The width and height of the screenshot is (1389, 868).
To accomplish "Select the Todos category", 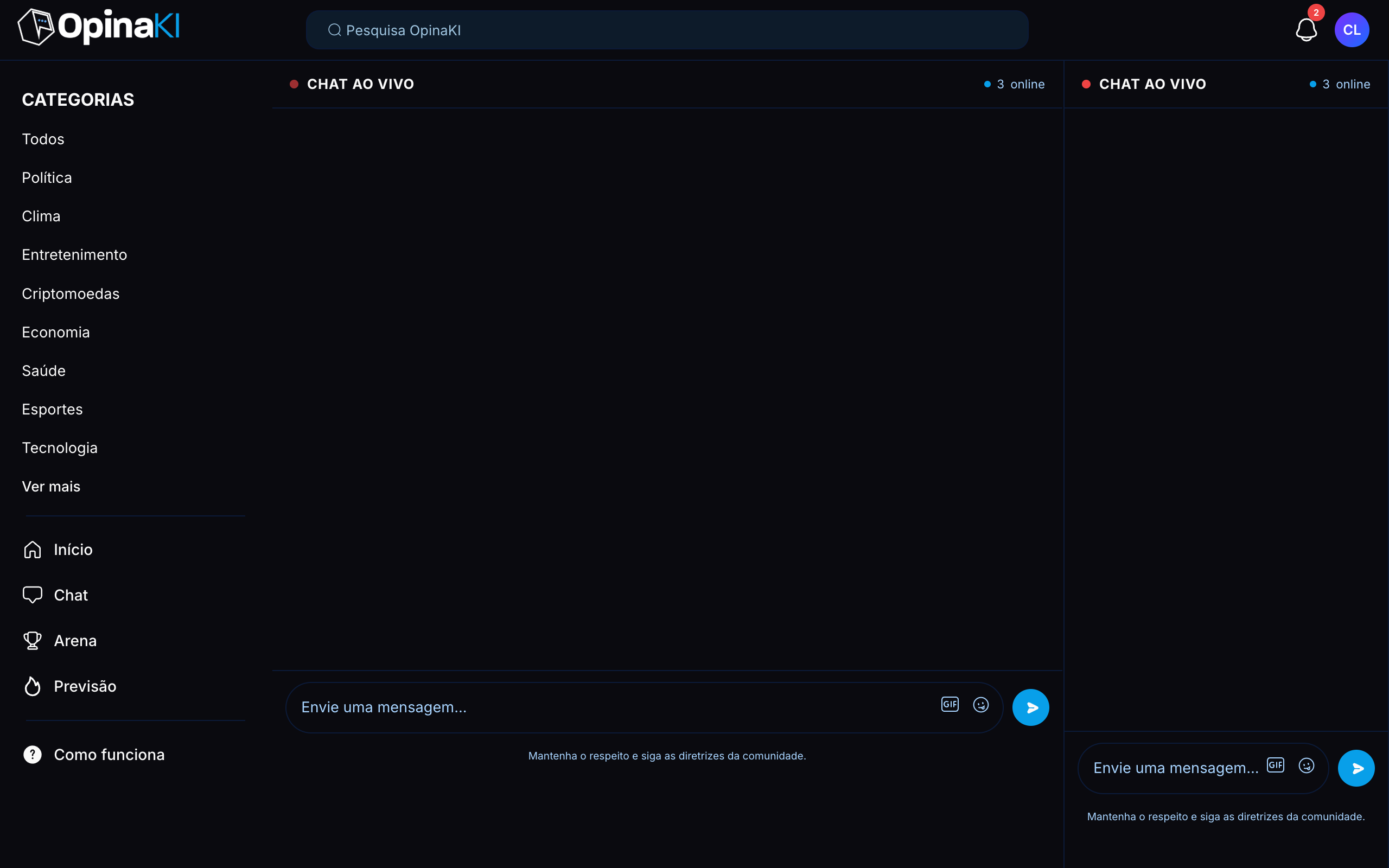I will 43,139.
